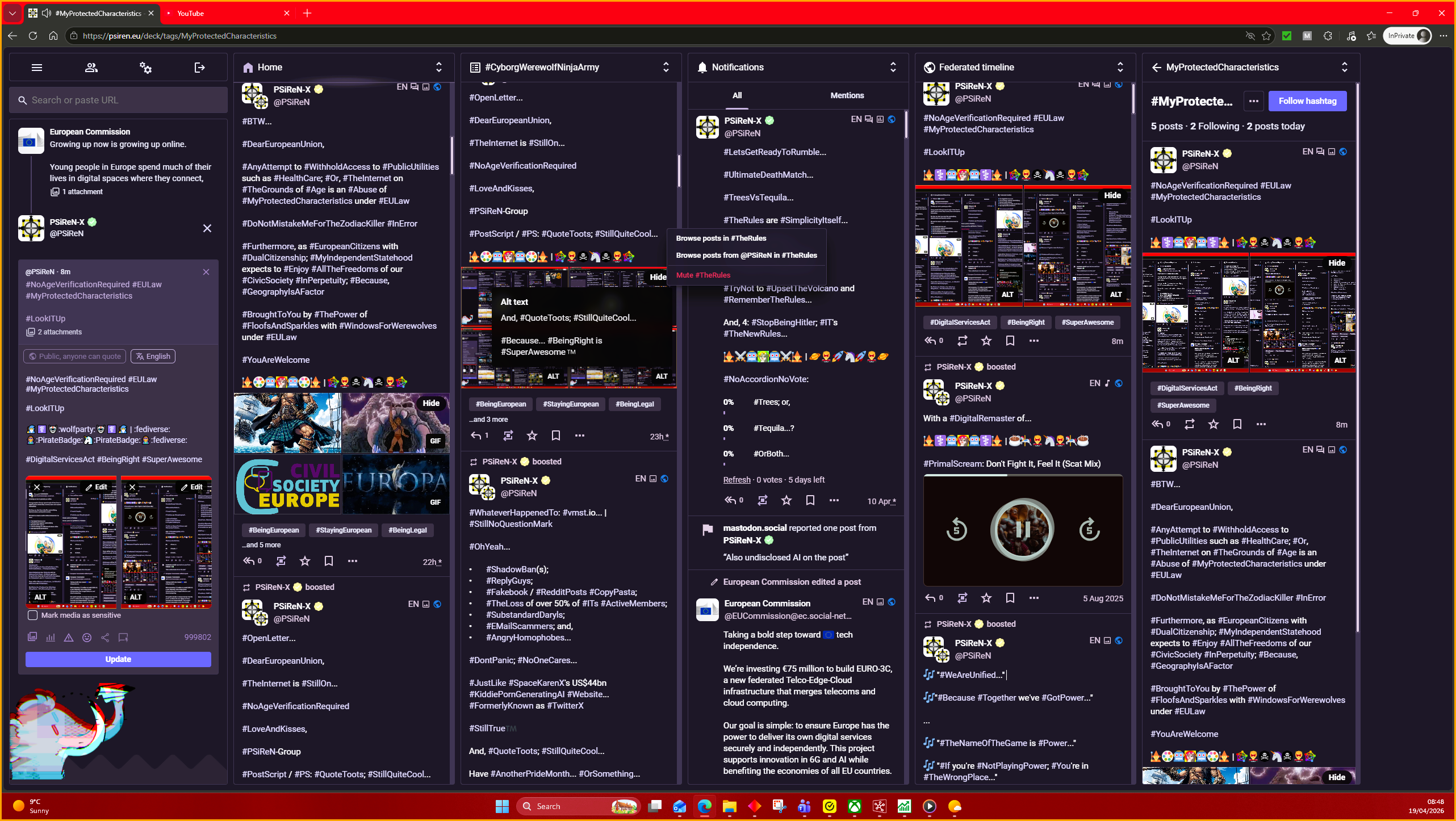Choose 'Browse posts in #TheRules' from the menu
The image size is (1456, 821).
pyautogui.click(x=721, y=238)
